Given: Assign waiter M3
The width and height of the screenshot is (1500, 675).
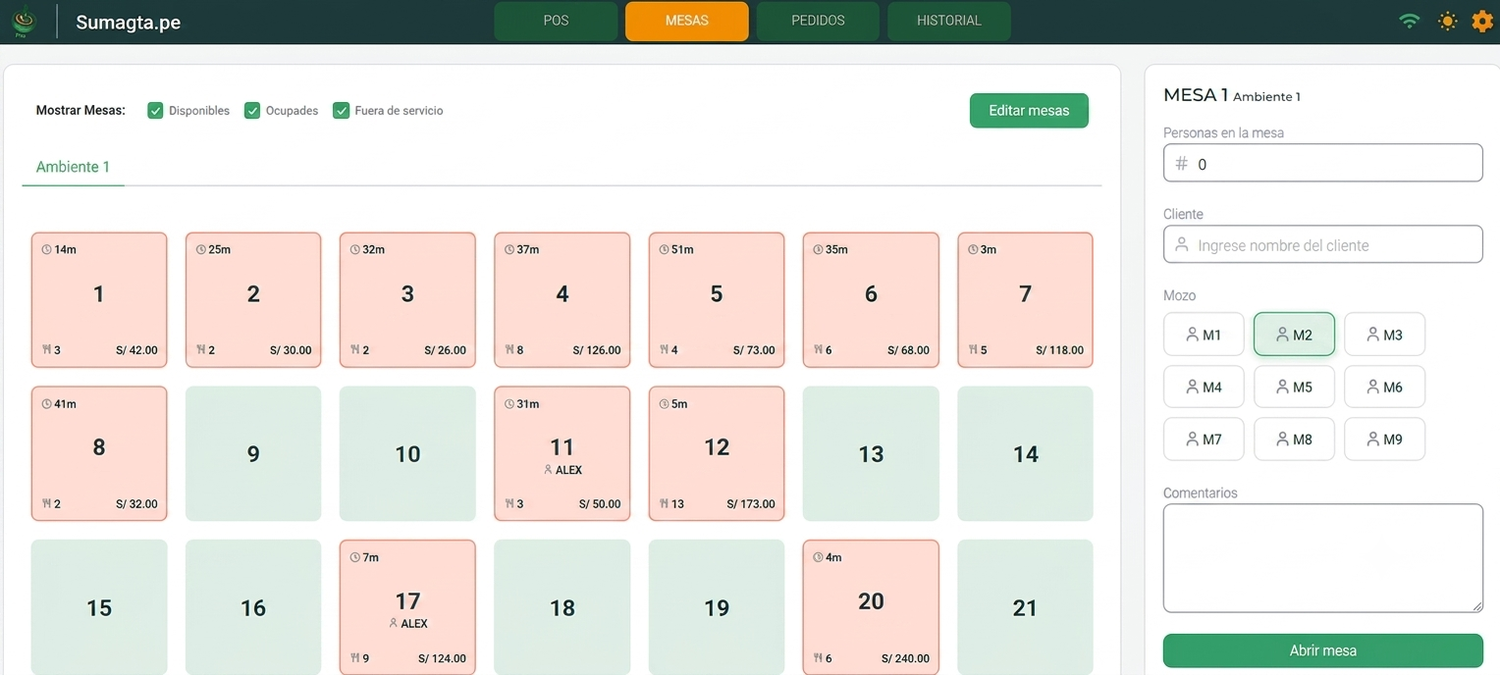Looking at the screenshot, I should pos(1385,335).
